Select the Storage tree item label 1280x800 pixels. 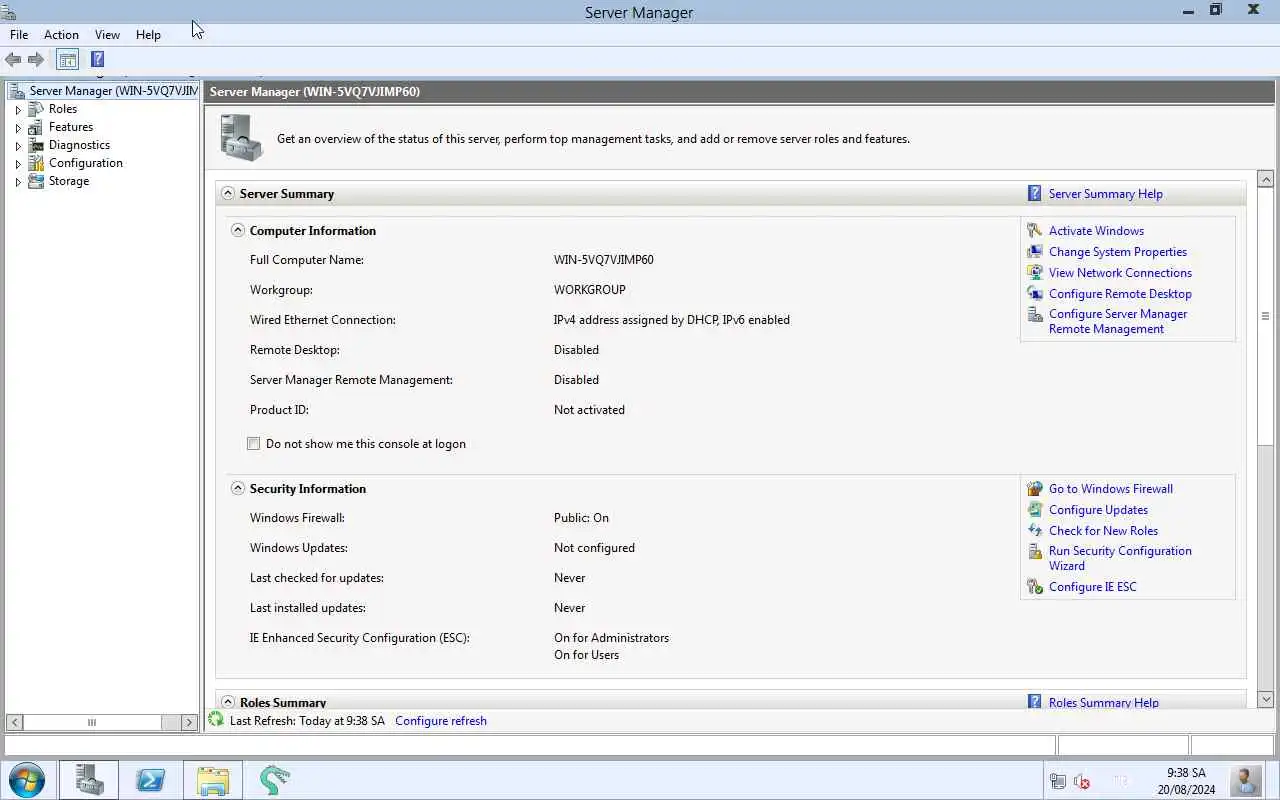(69, 181)
